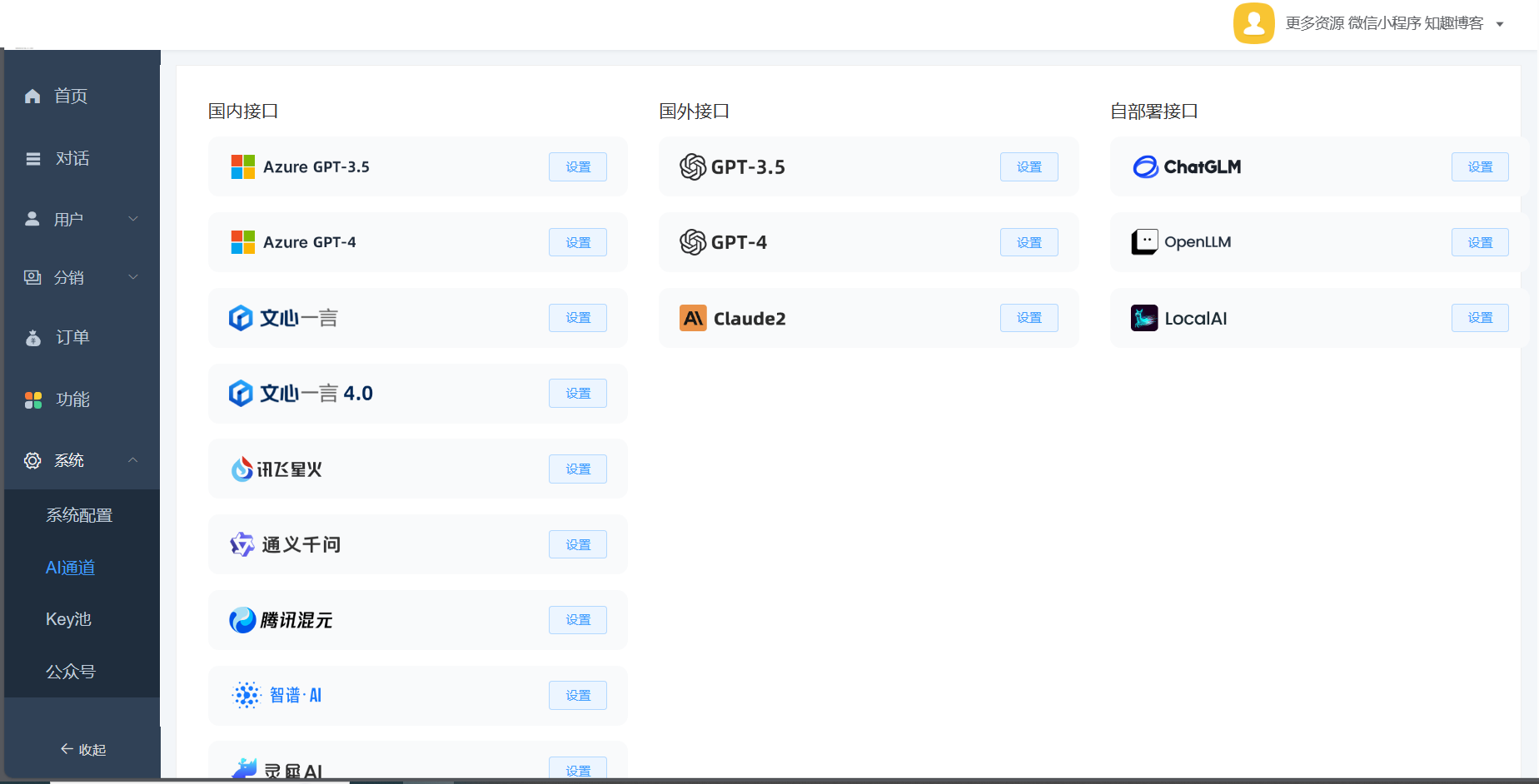The width and height of the screenshot is (1539, 784).
Task: Collapse the sidebar using 收起
Action: pyautogui.click(x=83, y=750)
